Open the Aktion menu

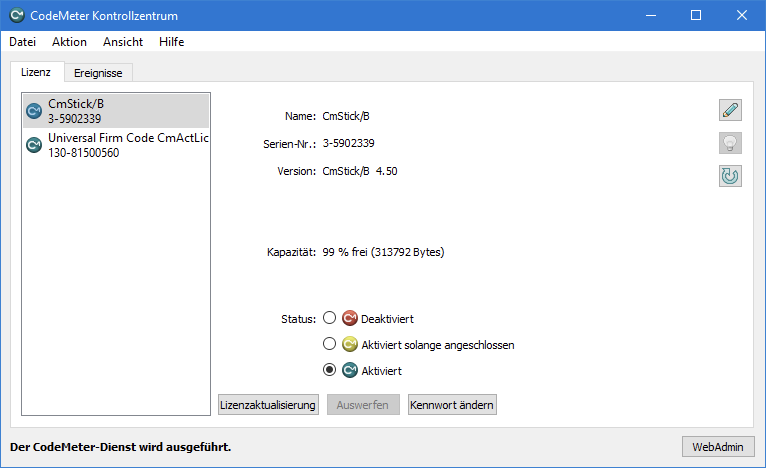[69, 42]
